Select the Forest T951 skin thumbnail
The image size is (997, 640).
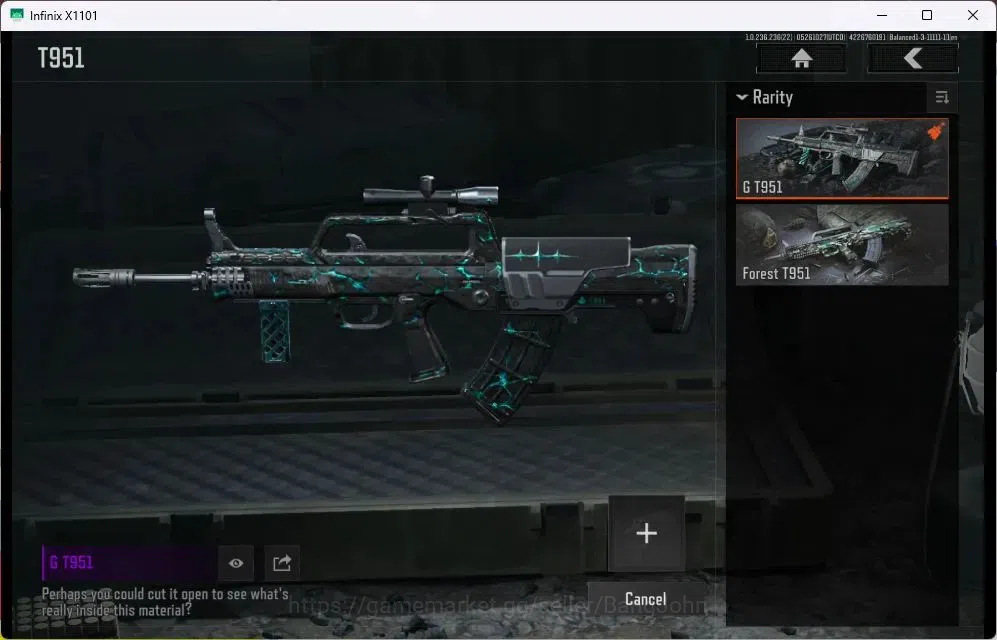[842, 245]
